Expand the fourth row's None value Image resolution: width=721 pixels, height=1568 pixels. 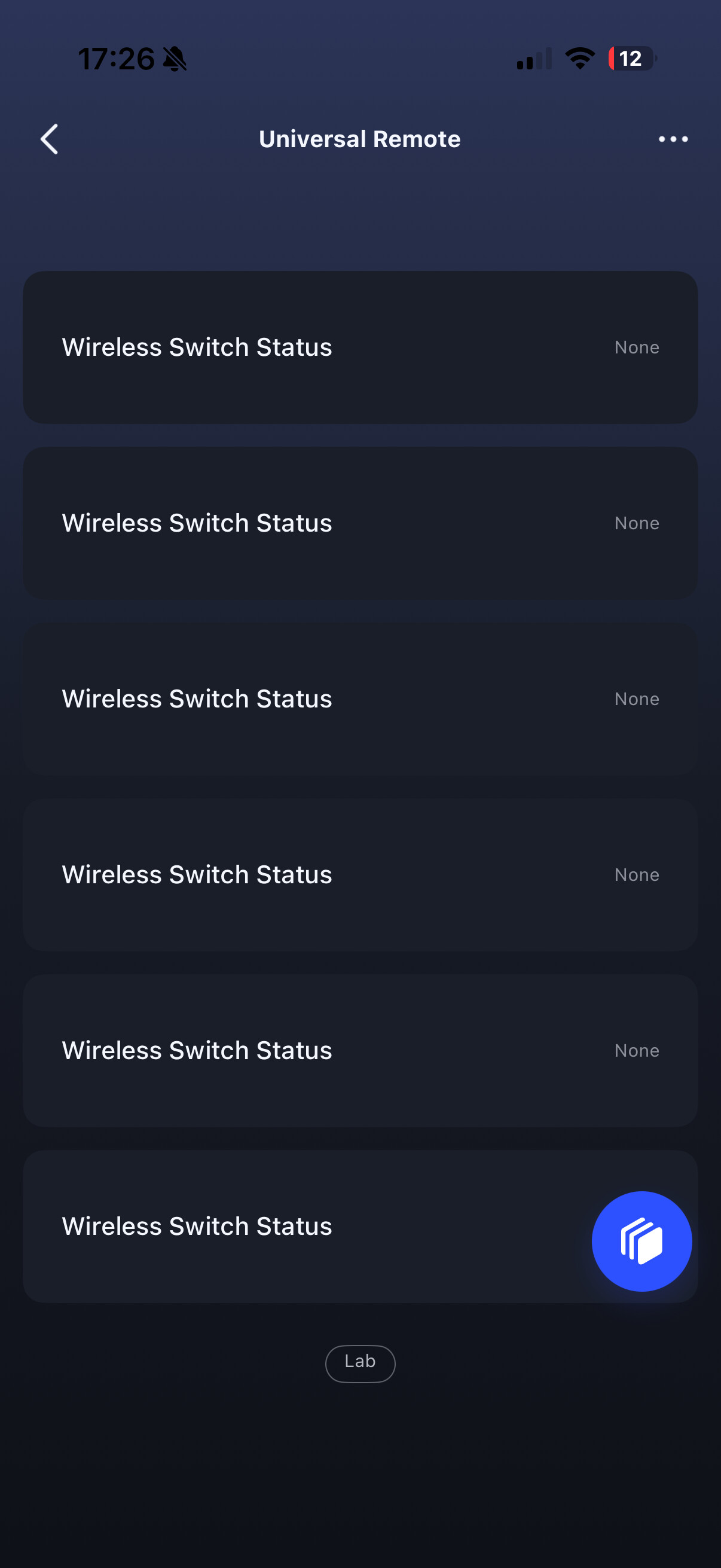coord(637,875)
